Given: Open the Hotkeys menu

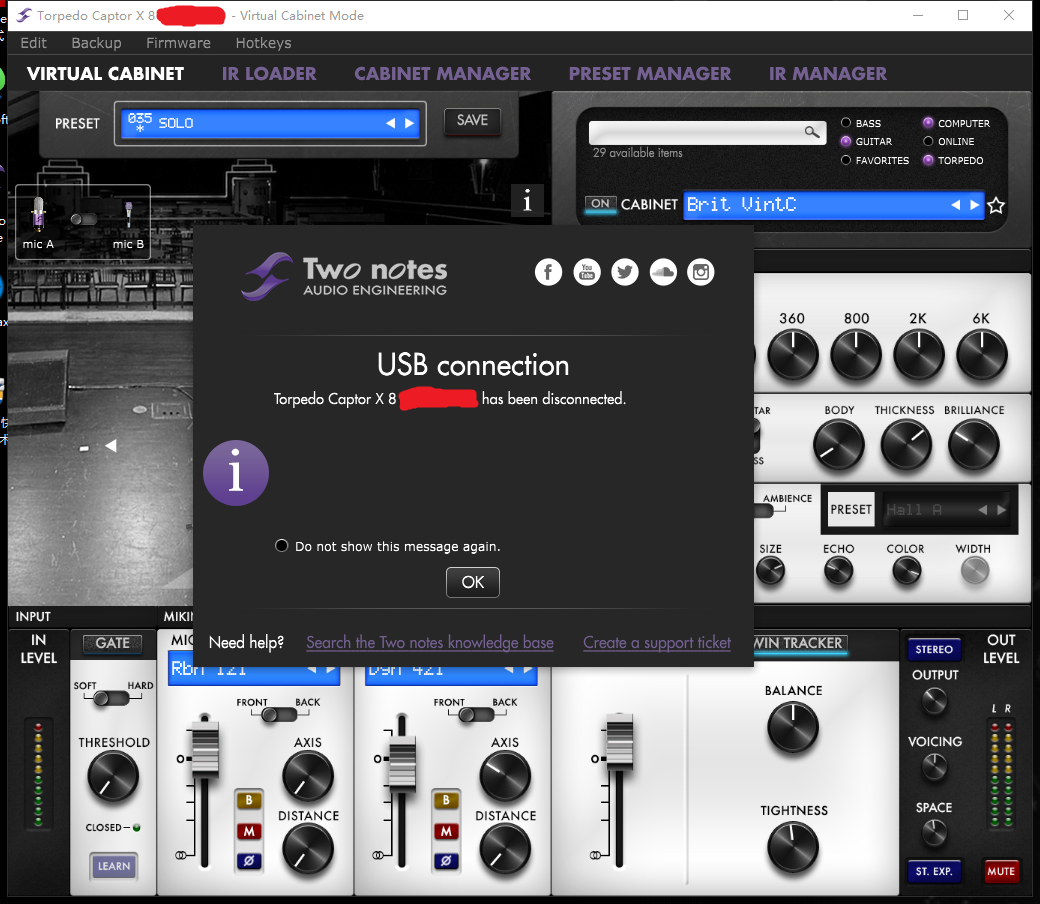Looking at the screenshot, I should pos(263,43).
